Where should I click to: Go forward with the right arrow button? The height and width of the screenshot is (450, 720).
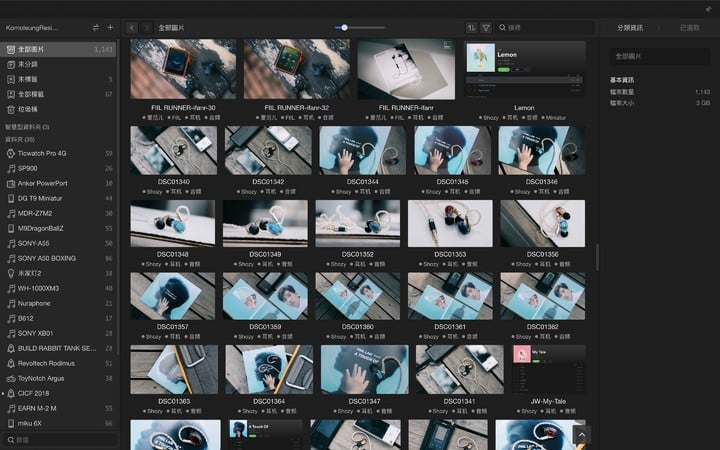pos(146,28)
